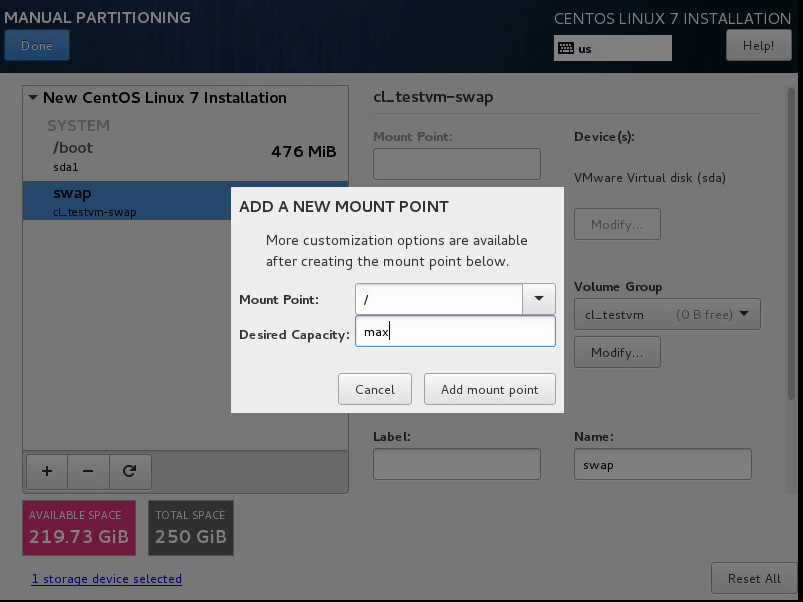Collapse the New CentOS Linux 7 Installation tree
803x602 pixels.
point(33,97)
